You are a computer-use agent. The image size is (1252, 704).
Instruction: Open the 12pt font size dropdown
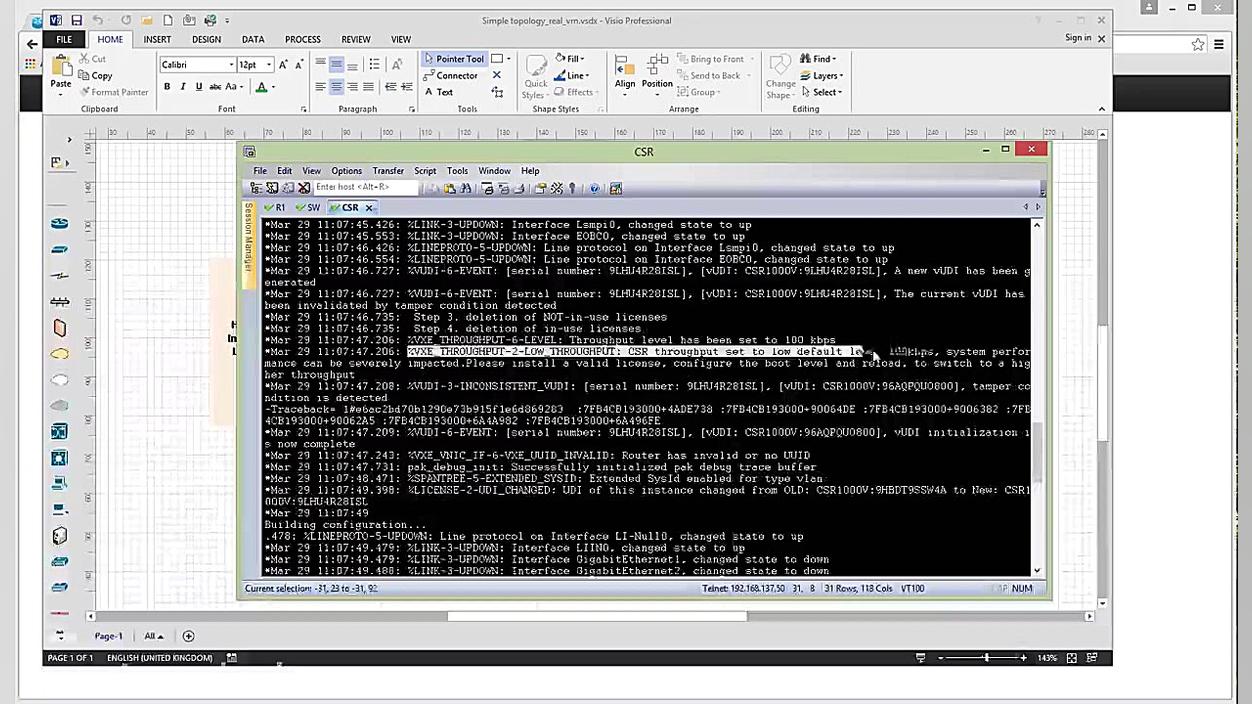coord(269,64)
